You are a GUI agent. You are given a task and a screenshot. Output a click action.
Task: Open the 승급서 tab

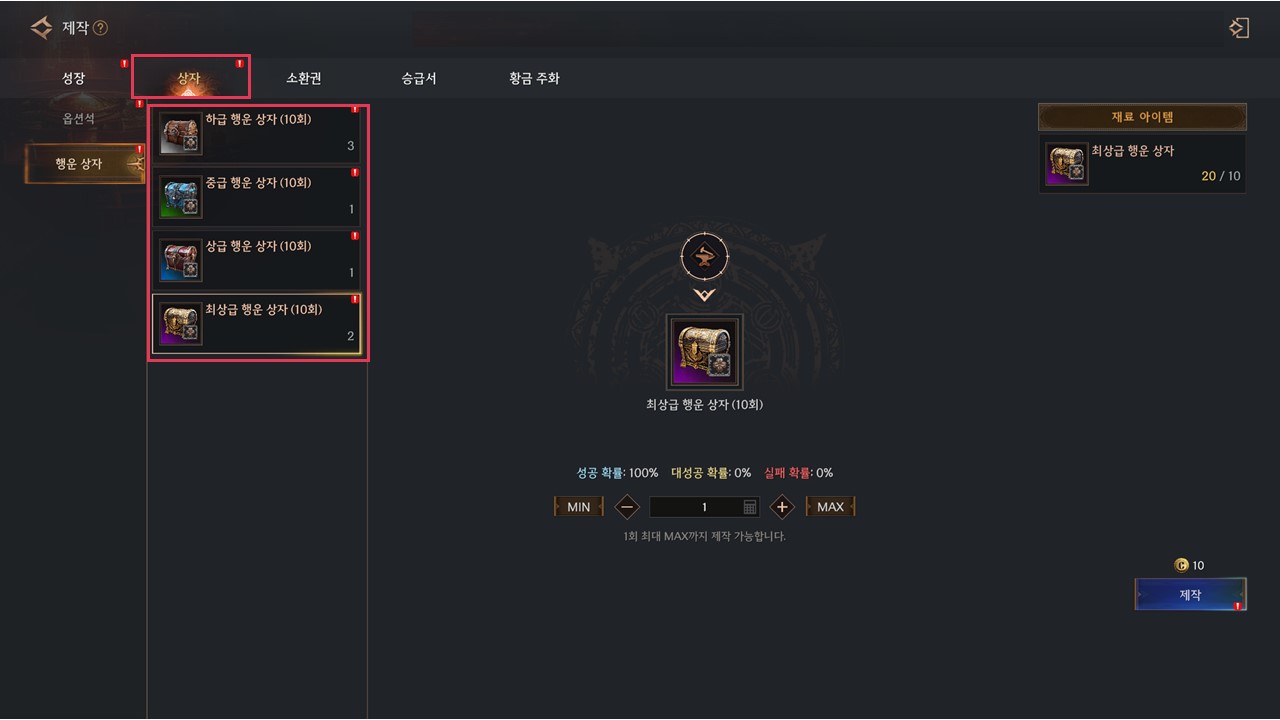click(419, 78)
